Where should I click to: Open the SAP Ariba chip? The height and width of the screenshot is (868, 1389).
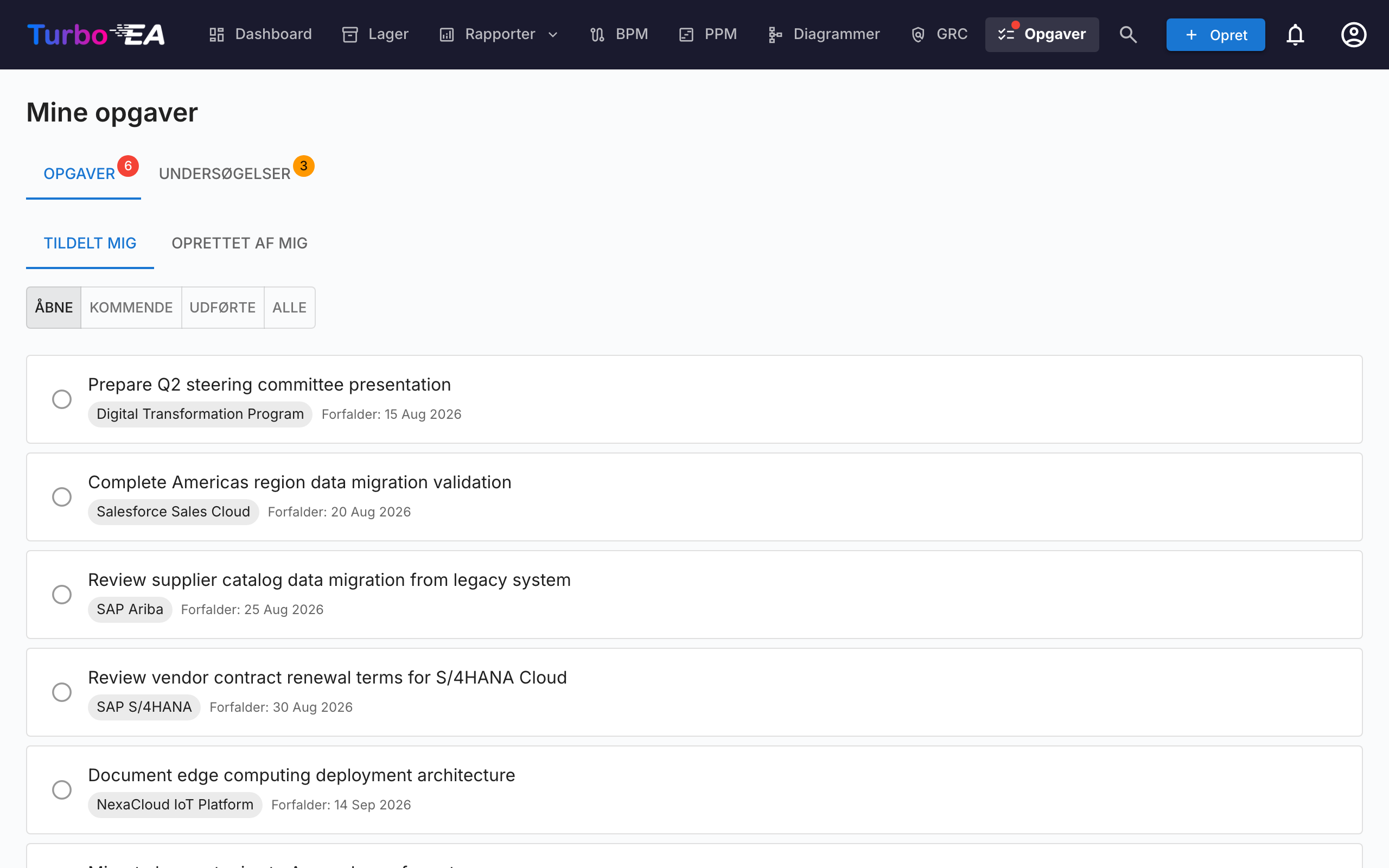click(x=130, y=609)
